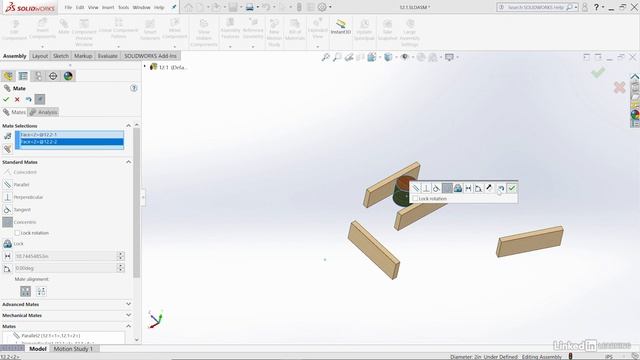Adjust the distance value spinner arrows
The width and height of the screenshot is (640, 360).
point(121,256)
